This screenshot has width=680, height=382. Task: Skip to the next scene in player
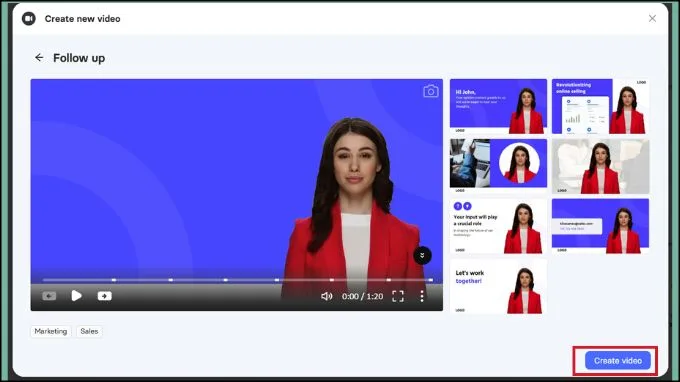coord(105,296)
